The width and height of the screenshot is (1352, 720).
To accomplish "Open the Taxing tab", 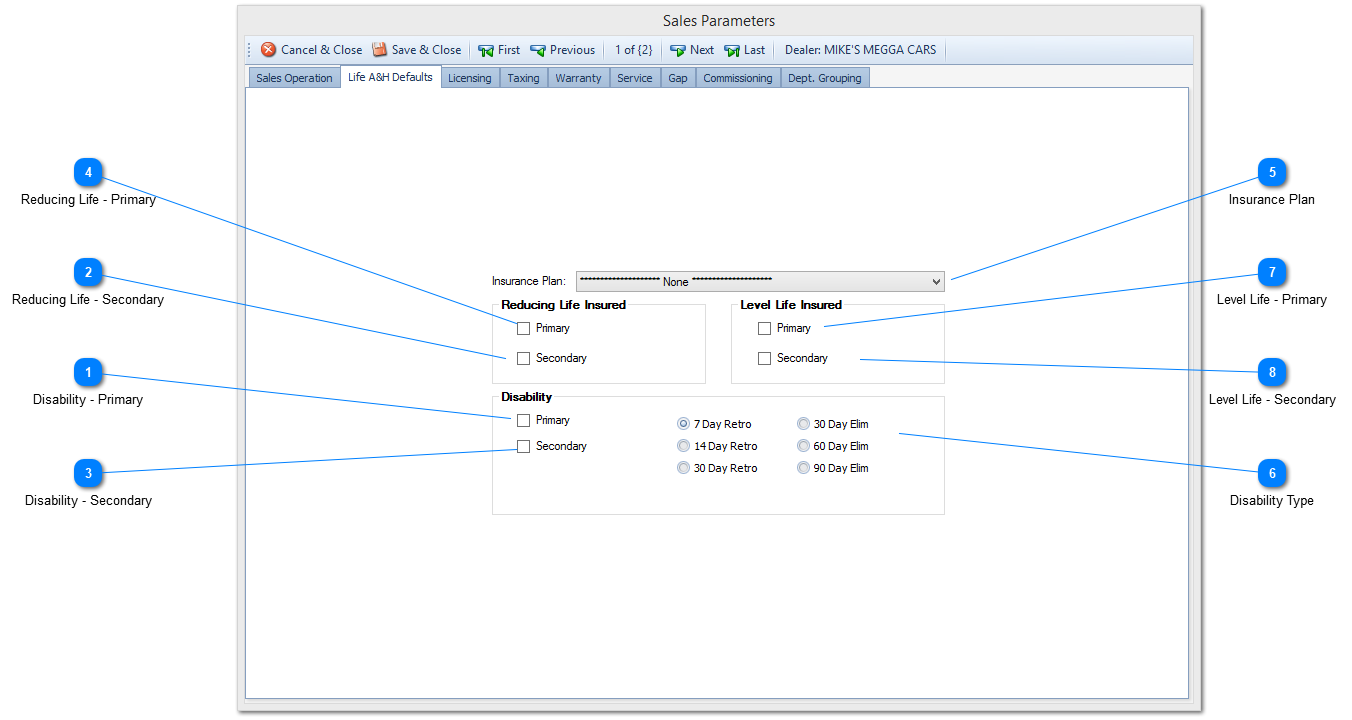I will [x=523, y=78].
